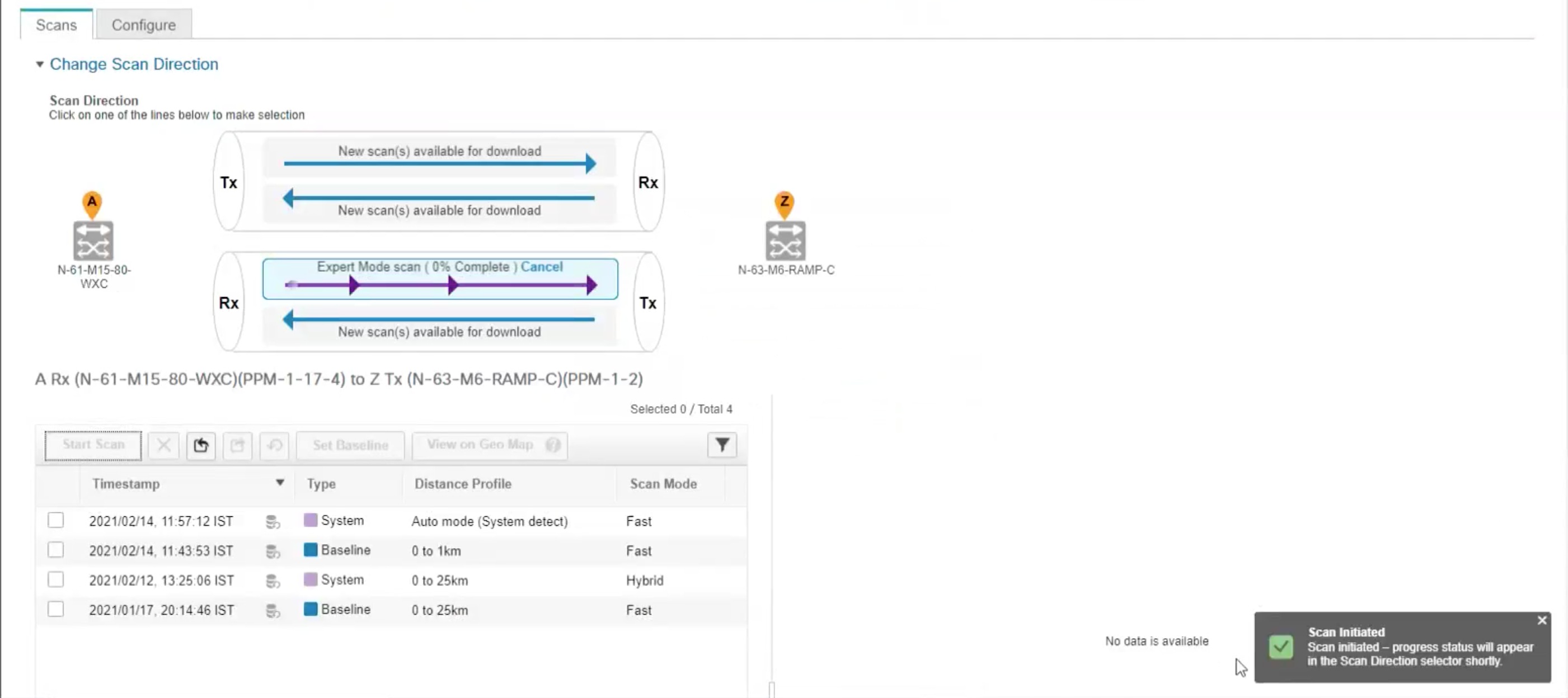This screenshot has width=1568, height=698.
Task: Switch to the Configure tab
Action: point(144,25)
